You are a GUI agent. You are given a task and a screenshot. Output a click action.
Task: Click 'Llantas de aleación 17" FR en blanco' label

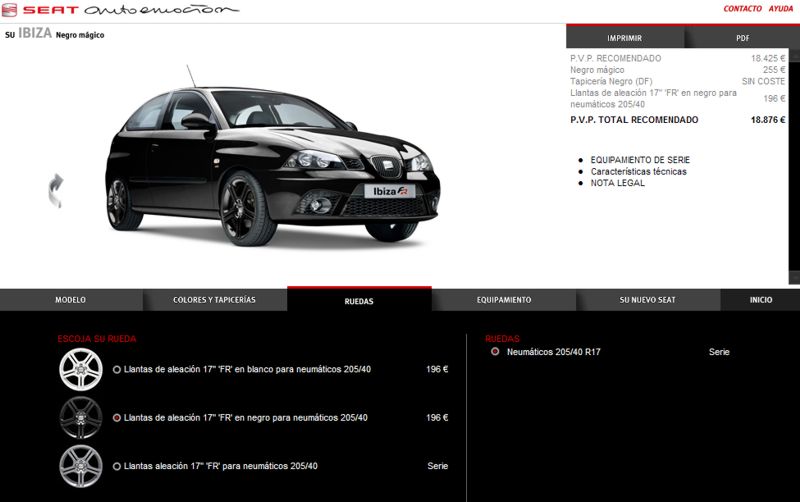pyautogui.click(x=247, y=369)
